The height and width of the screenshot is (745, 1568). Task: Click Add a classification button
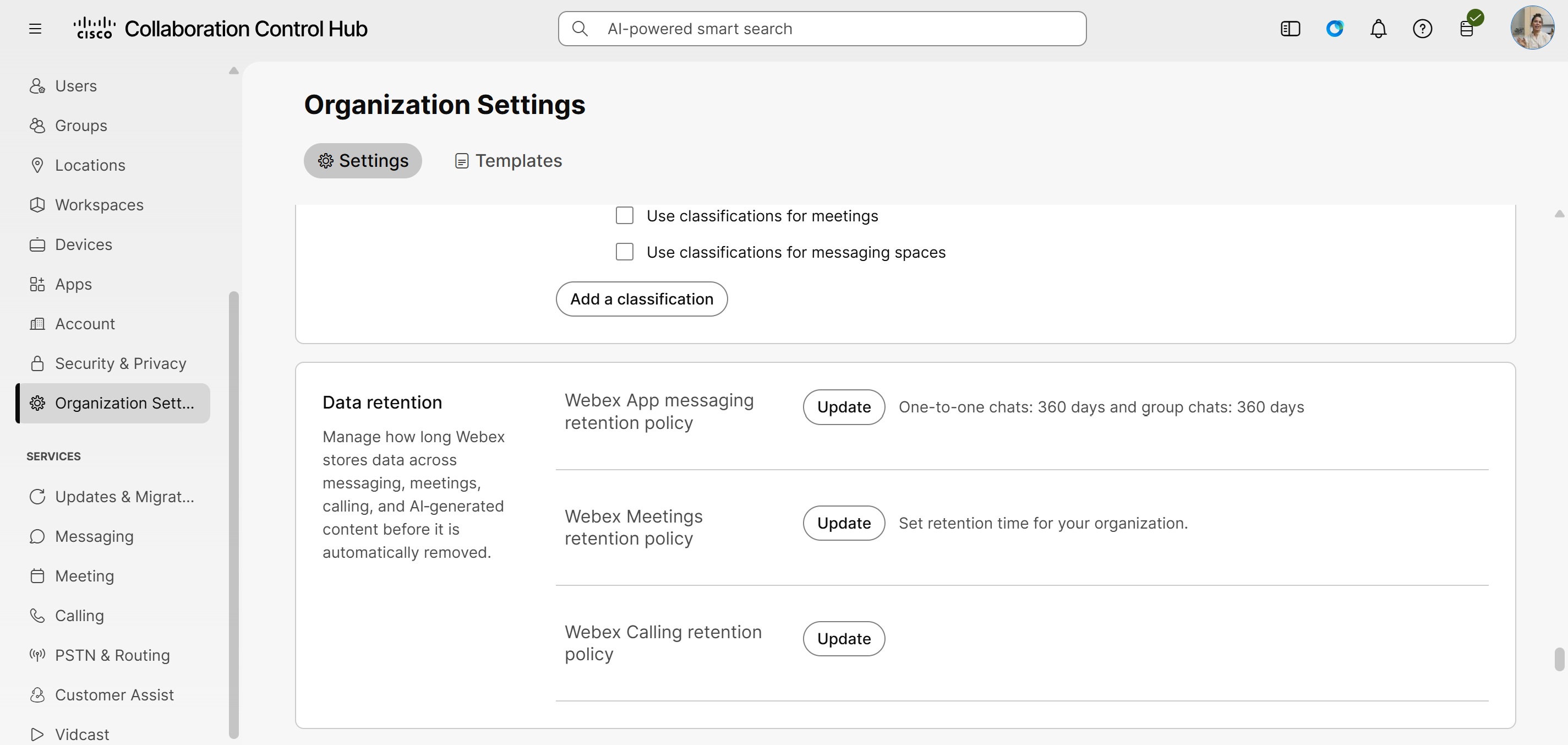pyautogui.click(x=642, y=299)
